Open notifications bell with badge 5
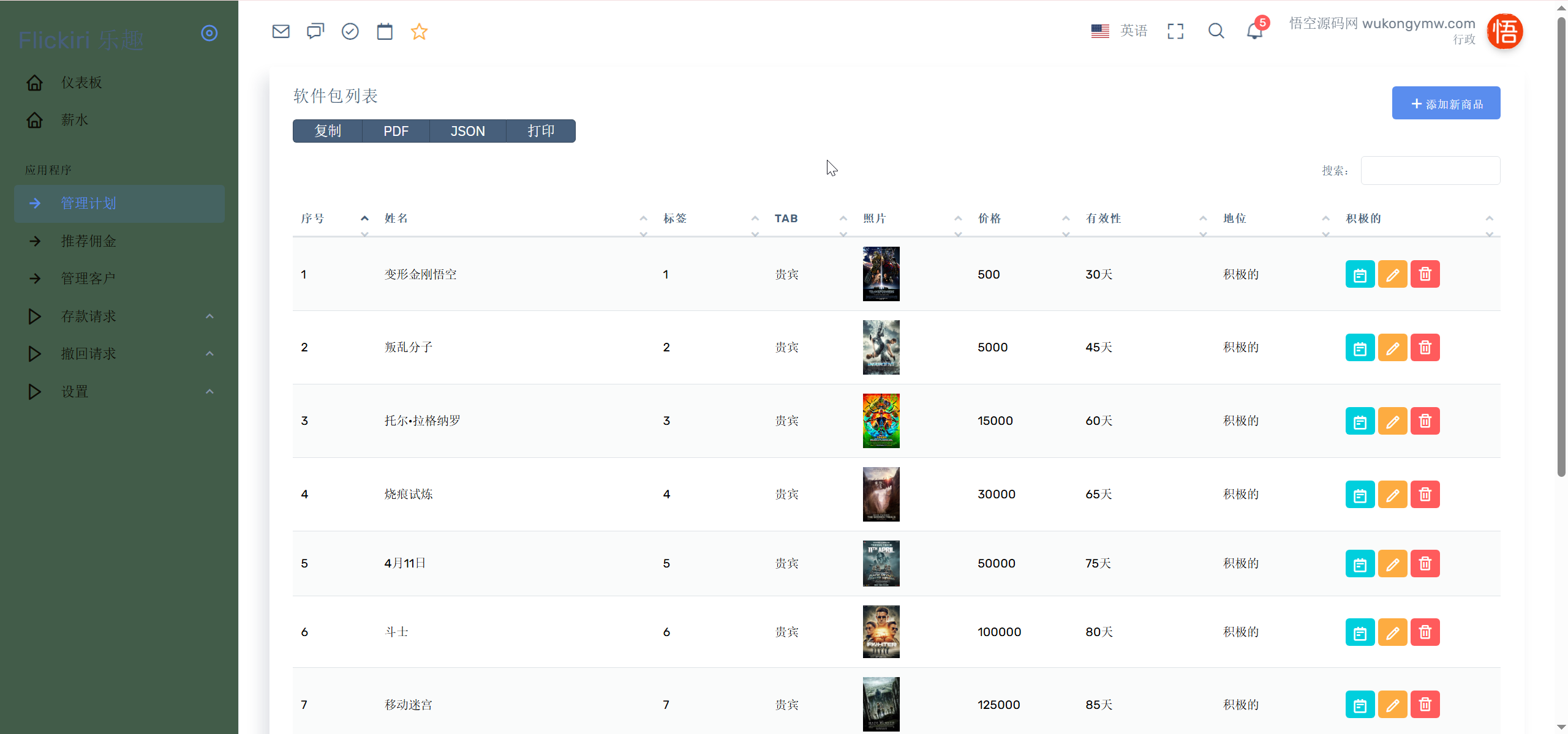Screen dimensions: 1568x734 (x=1254, y=31)
